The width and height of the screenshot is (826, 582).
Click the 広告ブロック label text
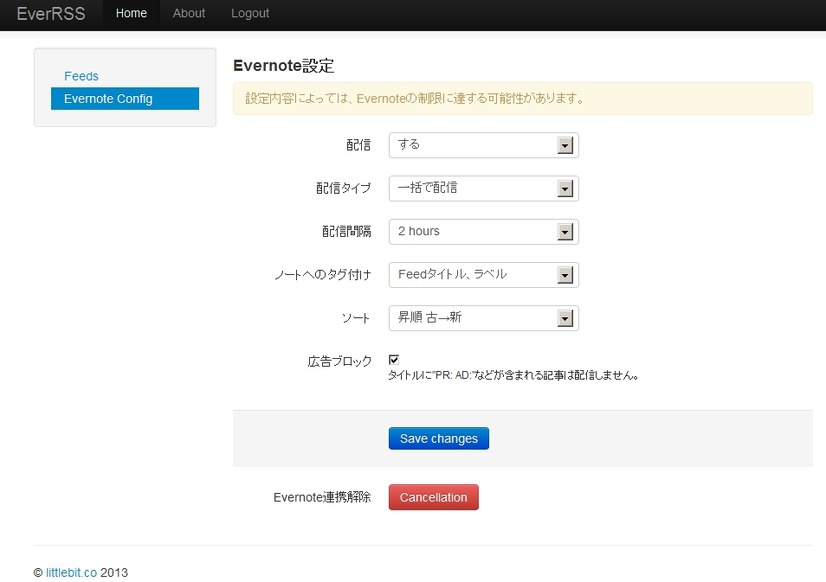pos(339,361)
